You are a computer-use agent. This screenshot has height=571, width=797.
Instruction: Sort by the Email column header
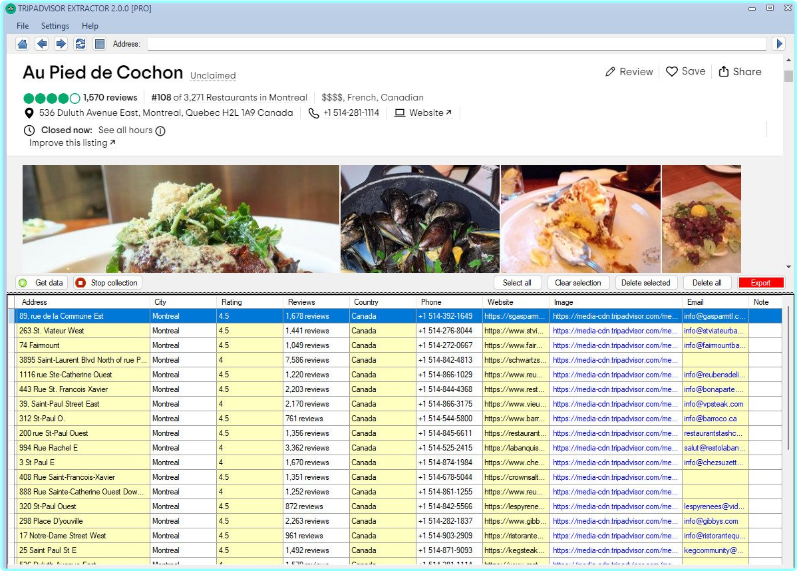click(715, 302)
